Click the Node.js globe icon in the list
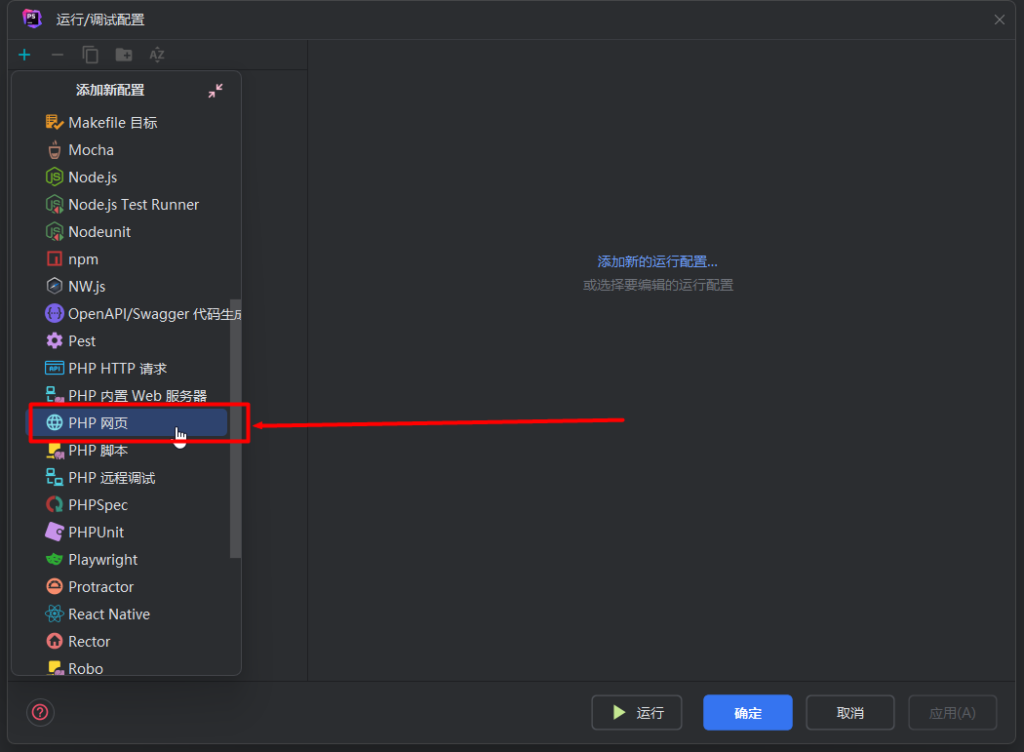The width and height of the screenshot is (1024, 752). [x=54, y=177]
